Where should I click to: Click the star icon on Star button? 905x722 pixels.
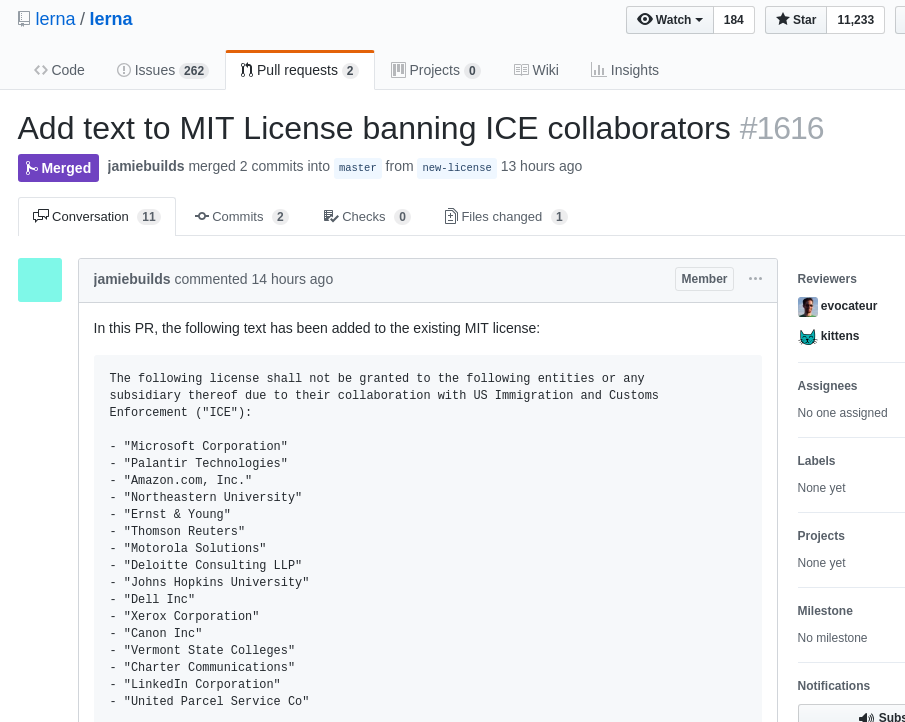point(783,19)
